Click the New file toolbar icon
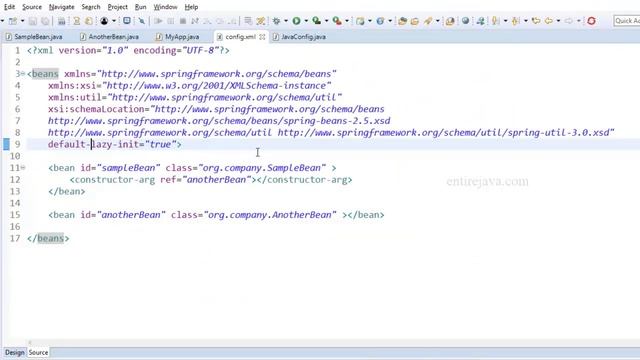Viewport: 640px width, 360px height. click(x=13, y=21)
